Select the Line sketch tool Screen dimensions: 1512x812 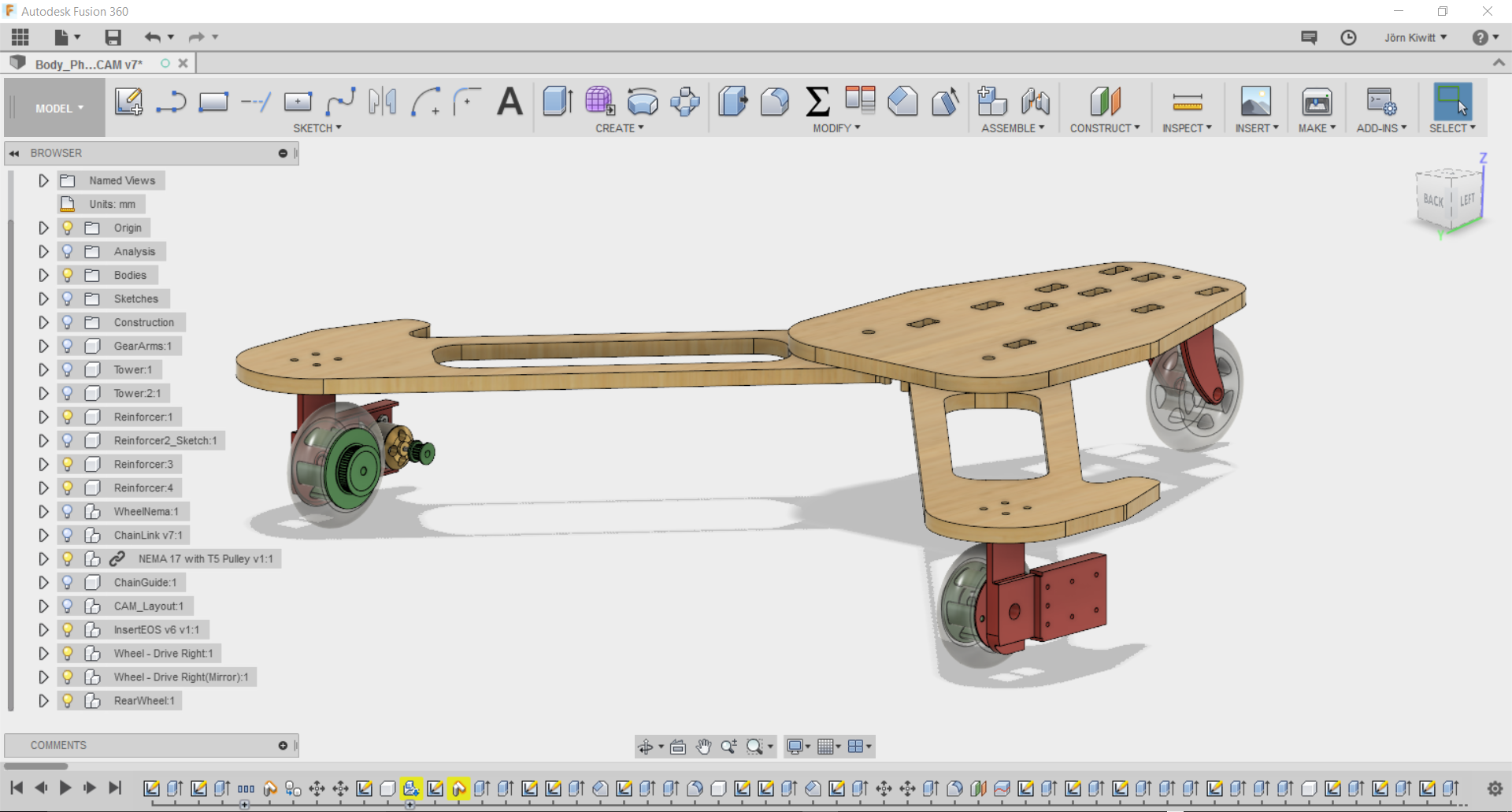171,102
